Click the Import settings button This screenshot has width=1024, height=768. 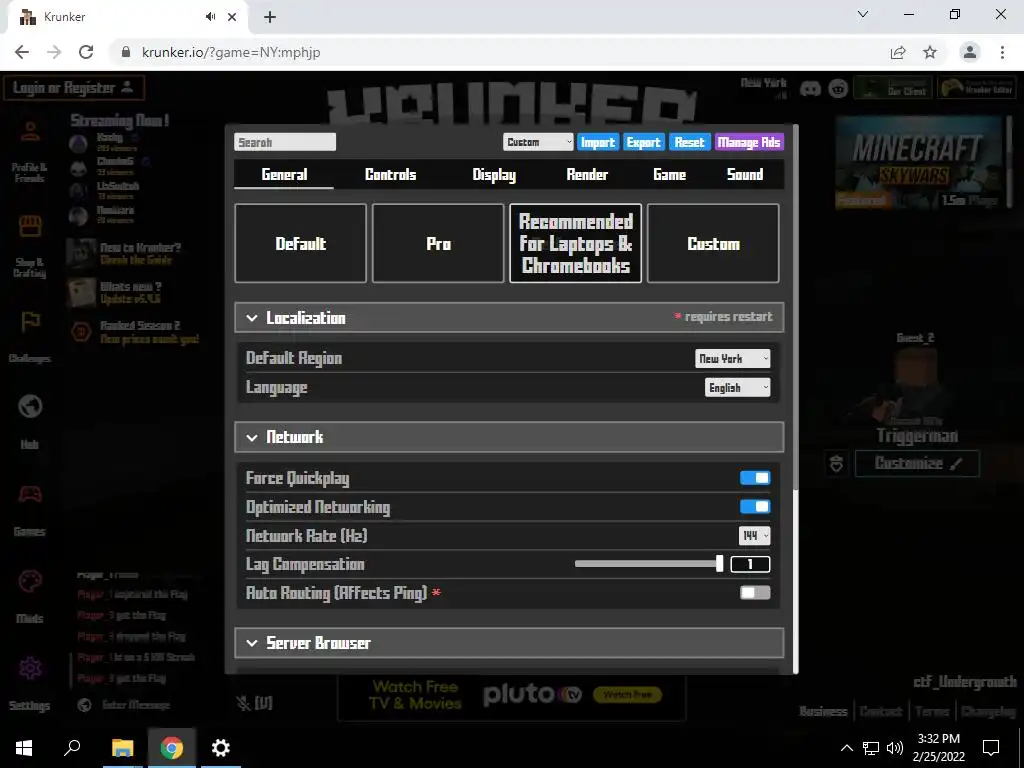(x=598, y=142)
